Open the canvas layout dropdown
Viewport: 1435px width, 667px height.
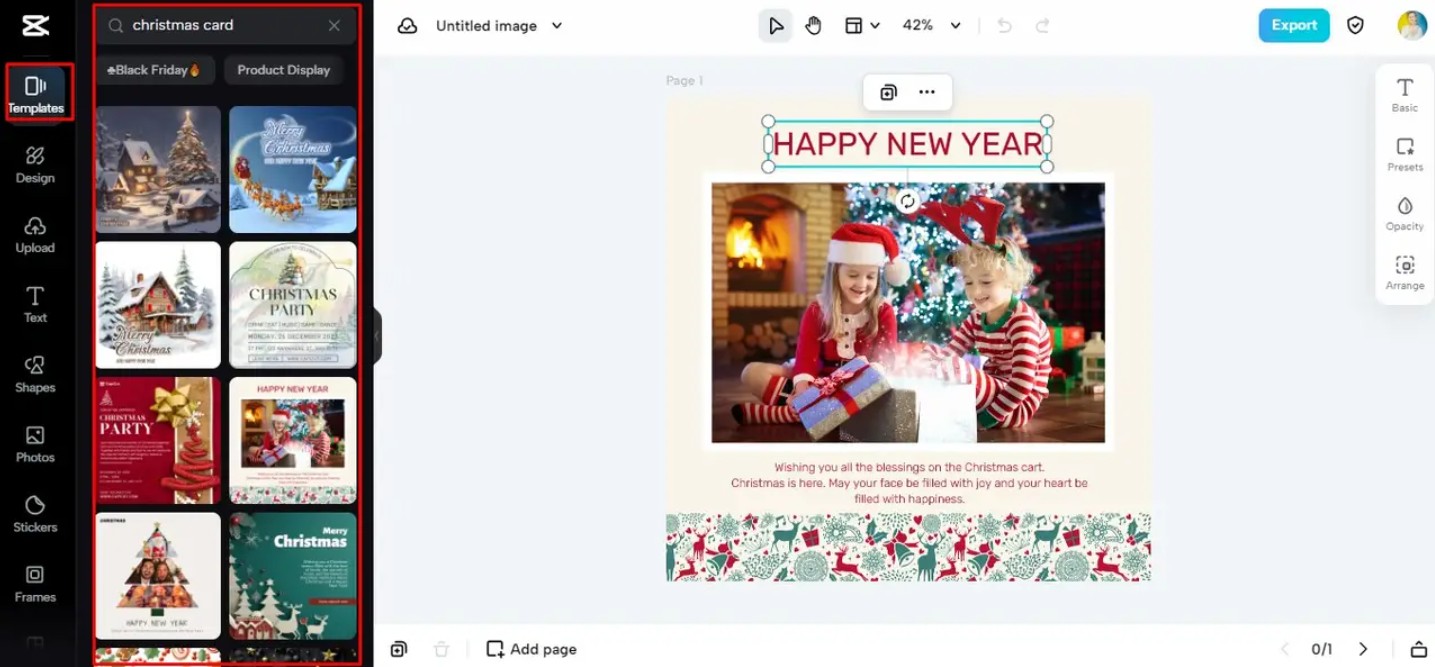click(861, 26)
